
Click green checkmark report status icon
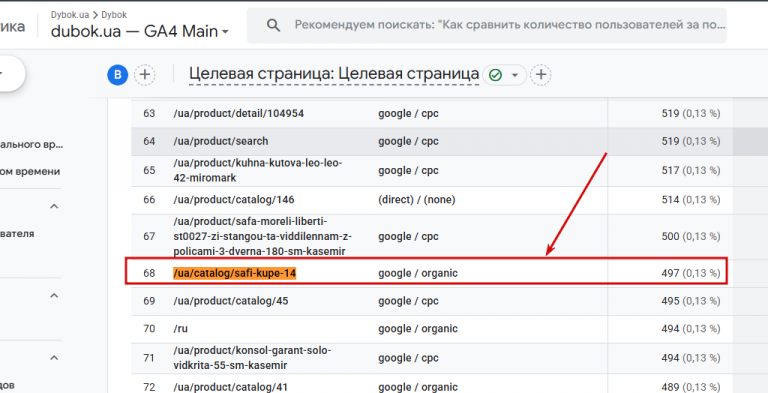pyautogui.click(x=496, y=75)
